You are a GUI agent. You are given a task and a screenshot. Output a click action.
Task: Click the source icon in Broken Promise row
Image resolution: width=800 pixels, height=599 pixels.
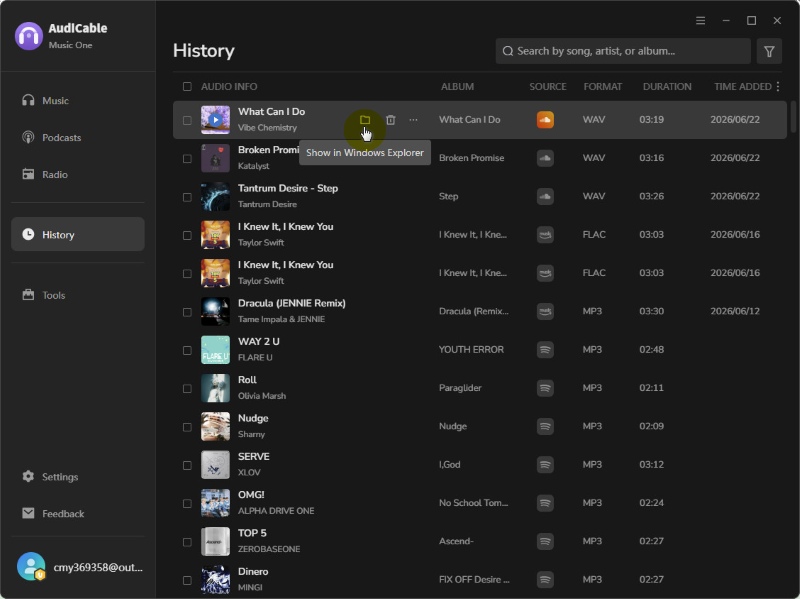pos(545,158)
